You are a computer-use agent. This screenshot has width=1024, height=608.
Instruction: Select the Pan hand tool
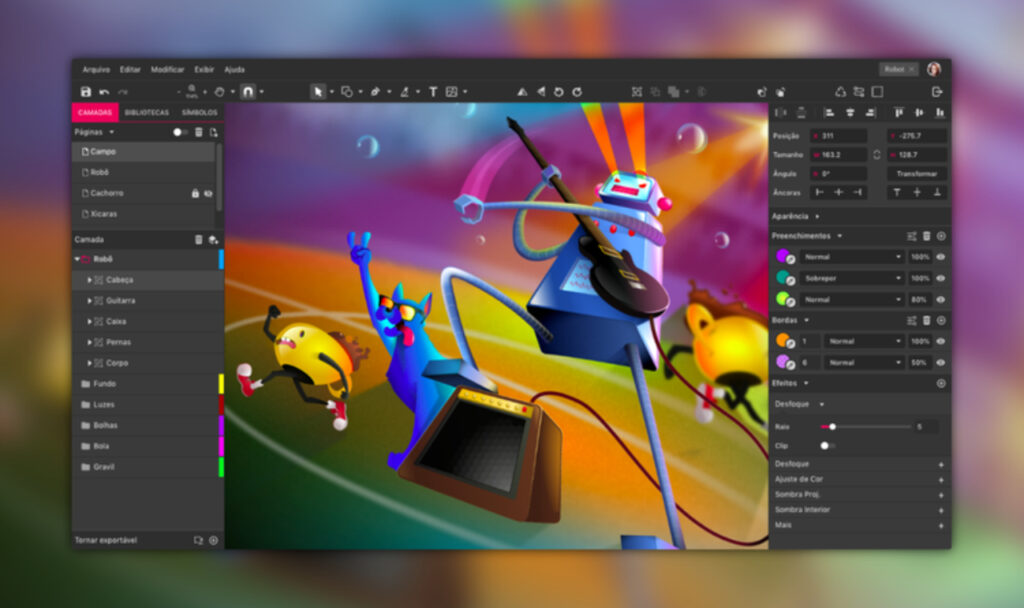[x=219, y=92]
